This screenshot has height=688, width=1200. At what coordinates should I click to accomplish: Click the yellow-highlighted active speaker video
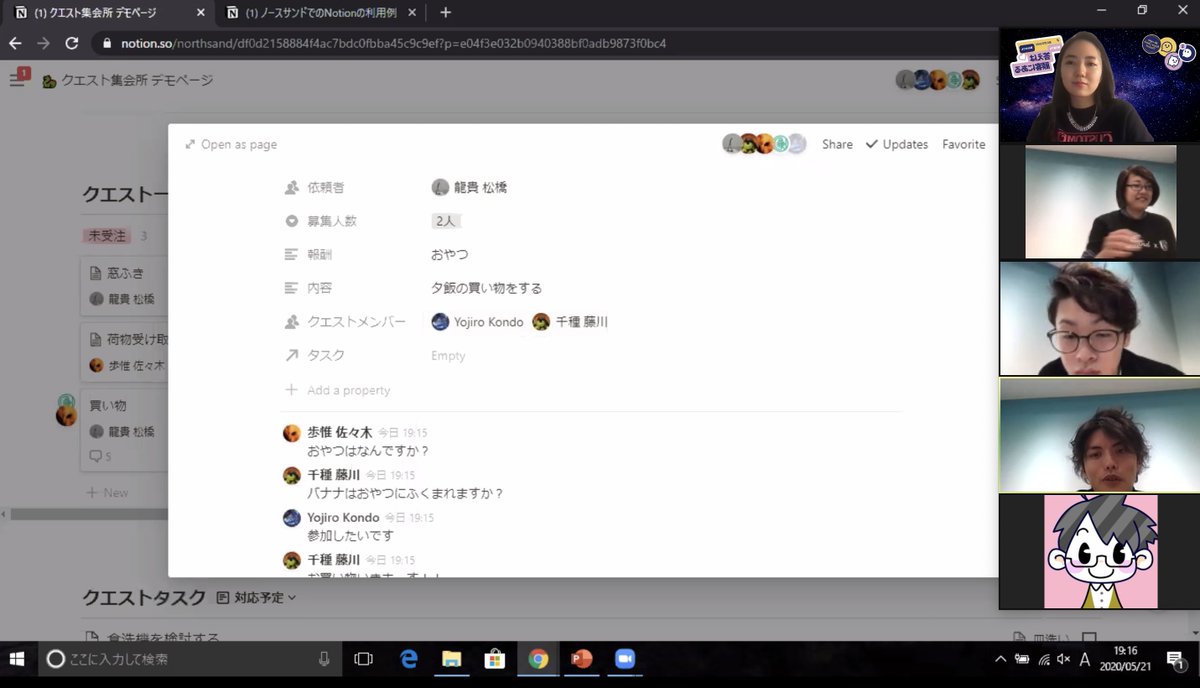pos(1100,435)
